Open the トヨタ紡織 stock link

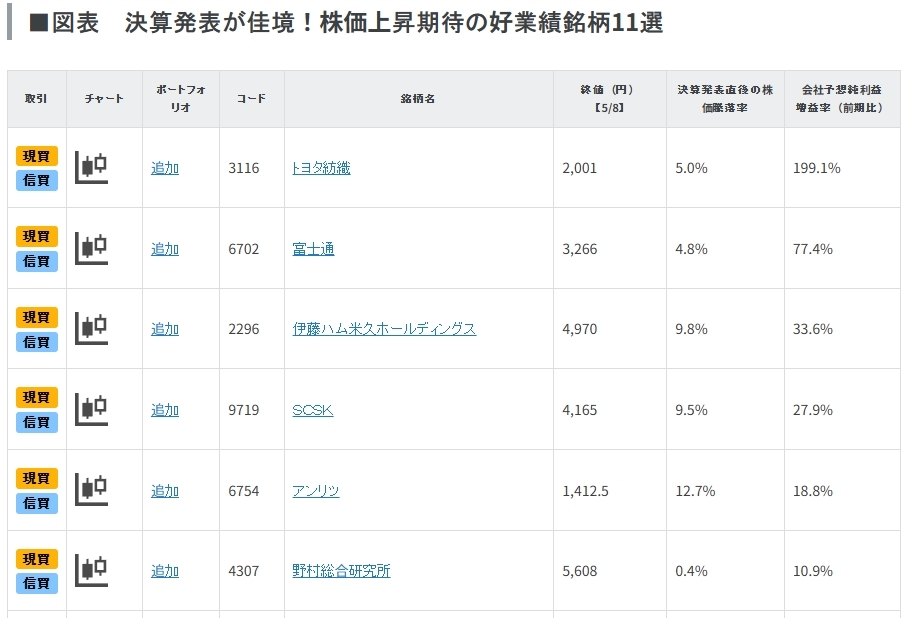click(x=322, y=168)
